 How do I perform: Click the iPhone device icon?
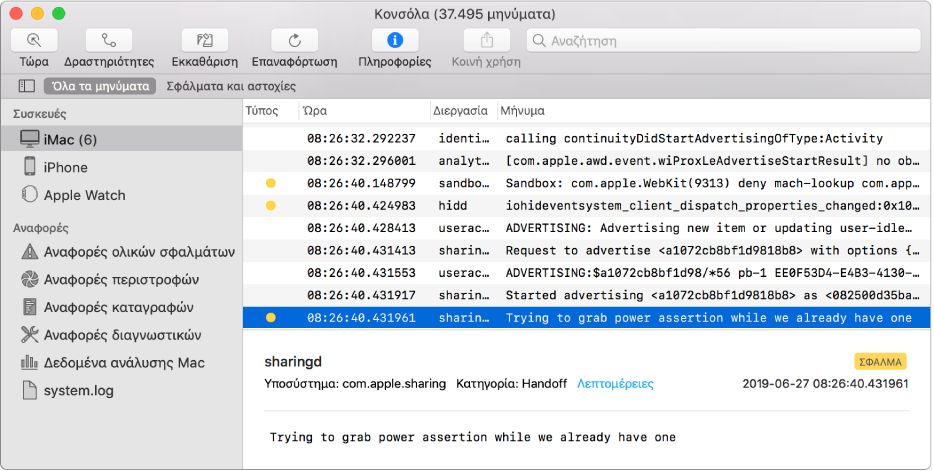pyautogui.click(x=29, y=166)
